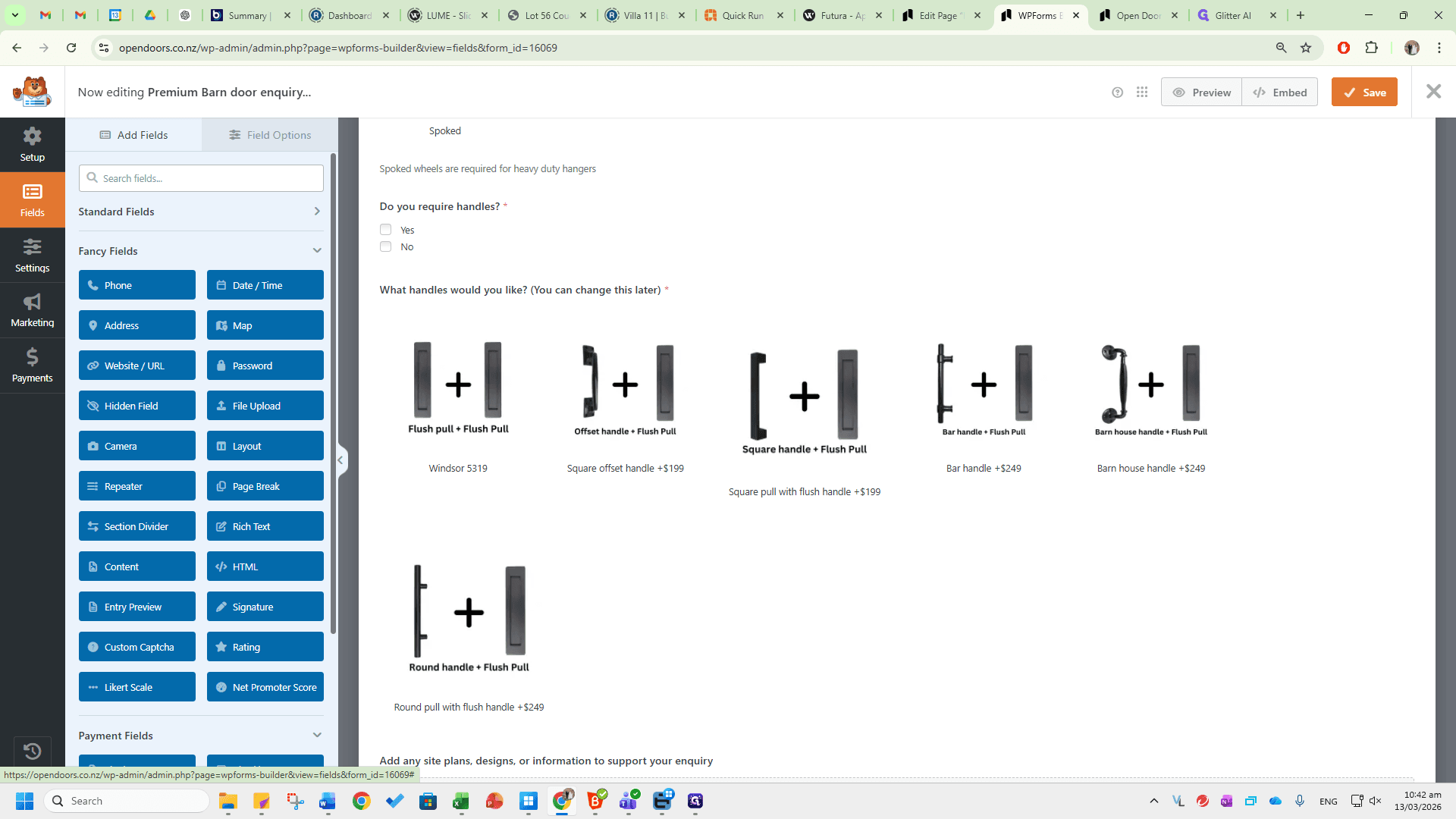The height and width of the screenshot is (819, 1456).
Task: Click the Windows Start button
Action: pos(24,801)
